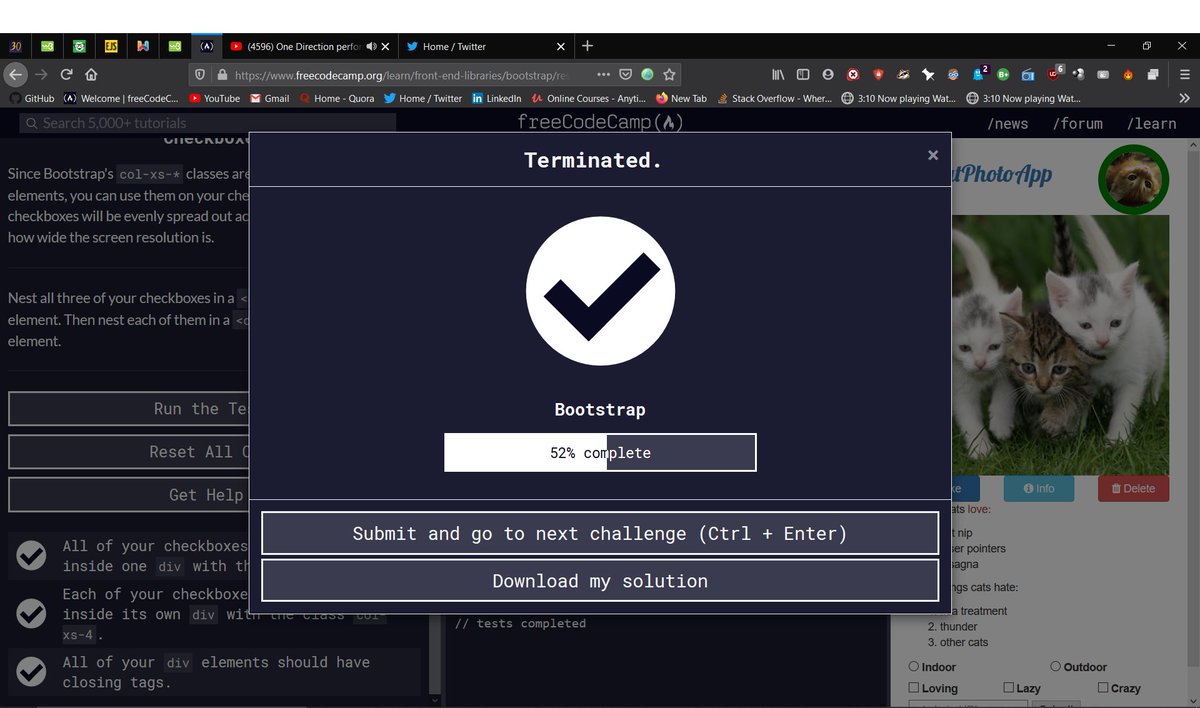Open the page actions three-dot menu
The image size is (1200, 708).
pos(603,74)
